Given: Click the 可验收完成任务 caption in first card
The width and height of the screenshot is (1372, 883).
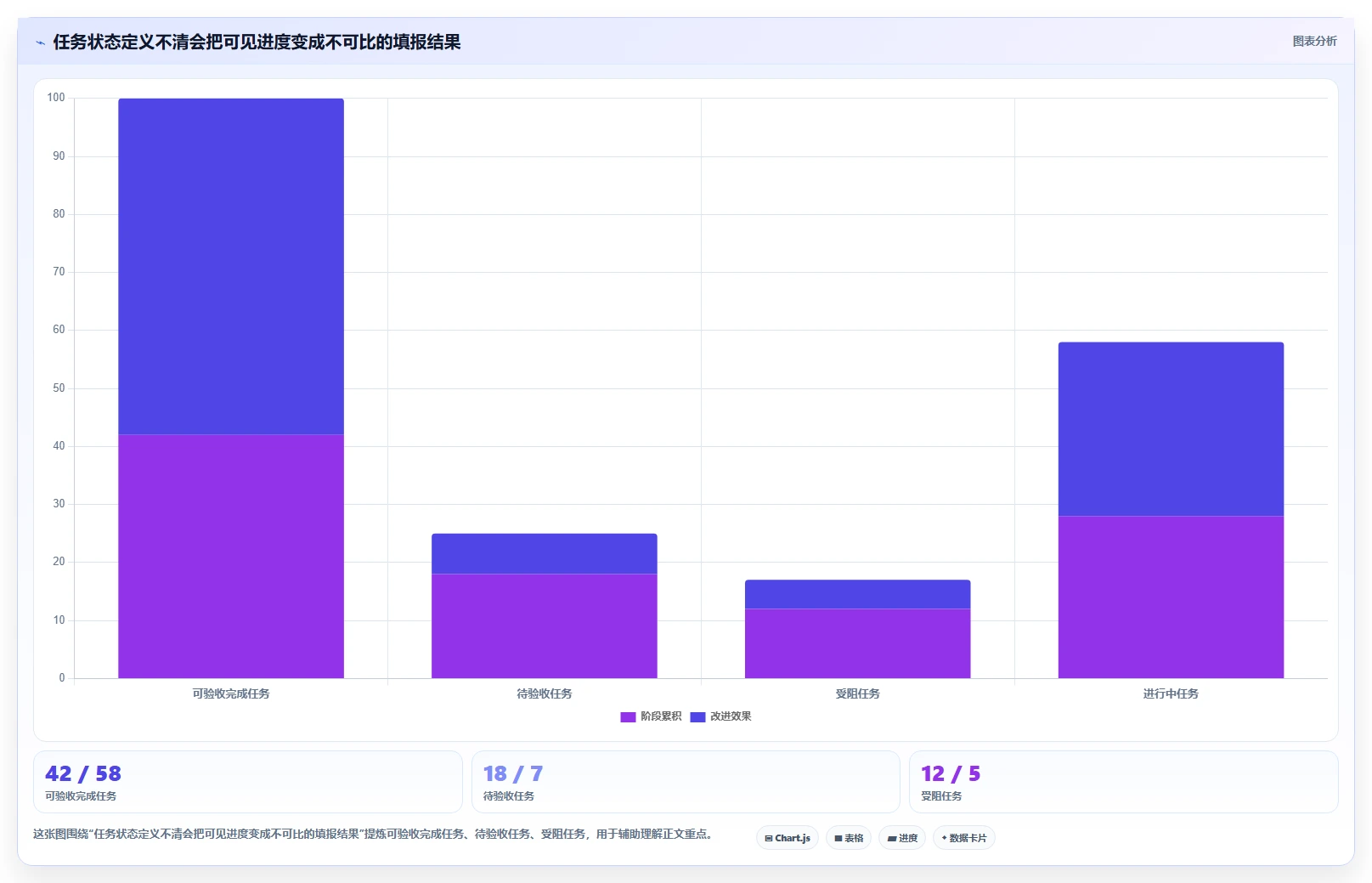Looking at the screenshot, I should click(81, 796).
